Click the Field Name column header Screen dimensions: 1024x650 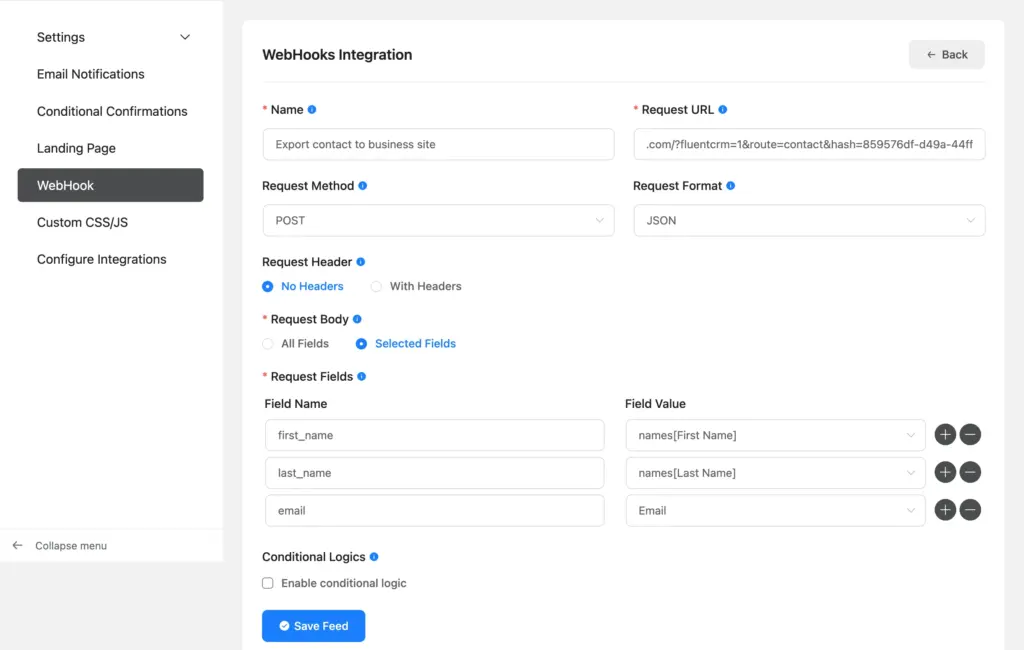coord(296,404)
